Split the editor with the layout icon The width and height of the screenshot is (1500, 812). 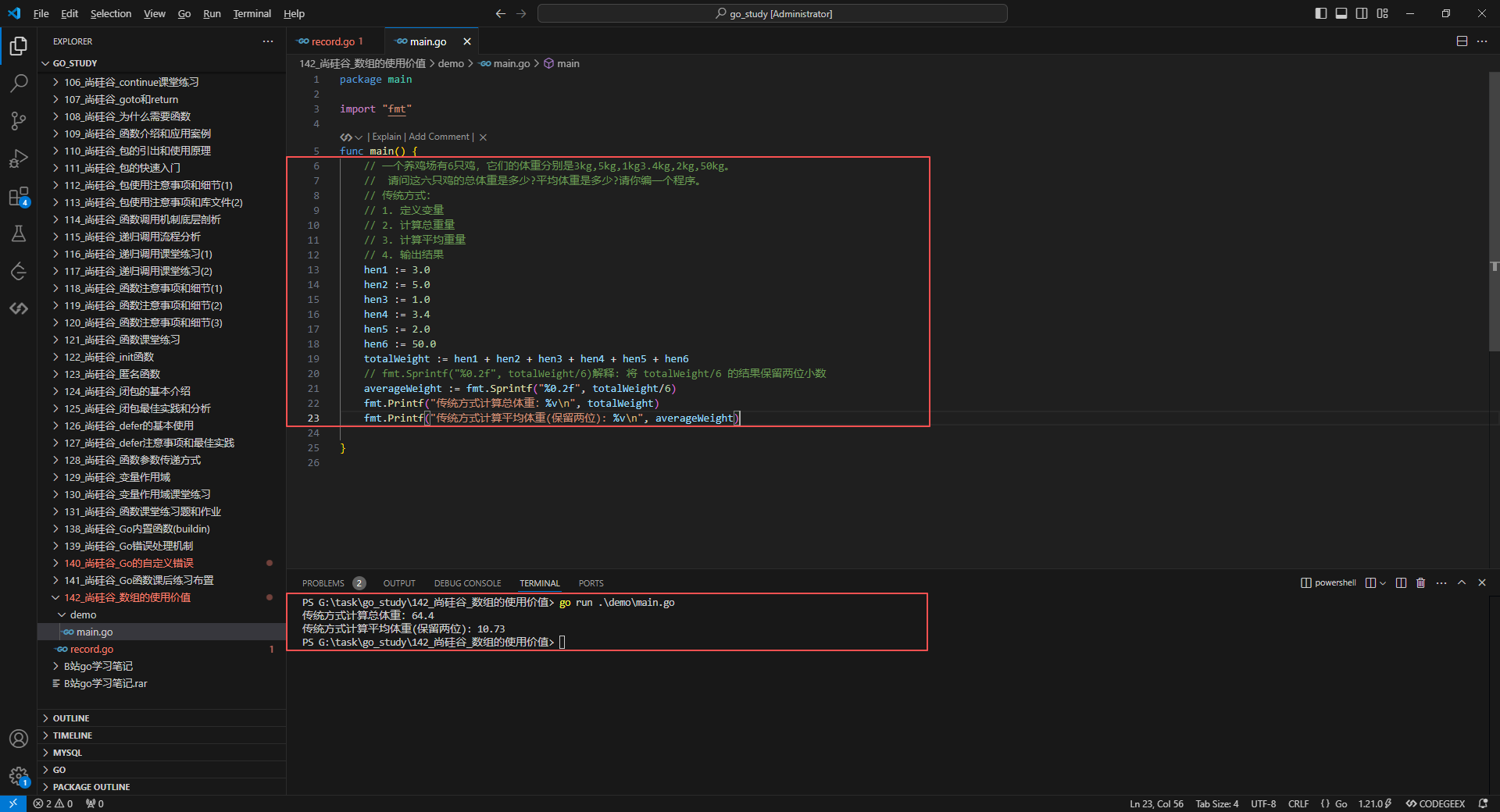[1462, 41]
